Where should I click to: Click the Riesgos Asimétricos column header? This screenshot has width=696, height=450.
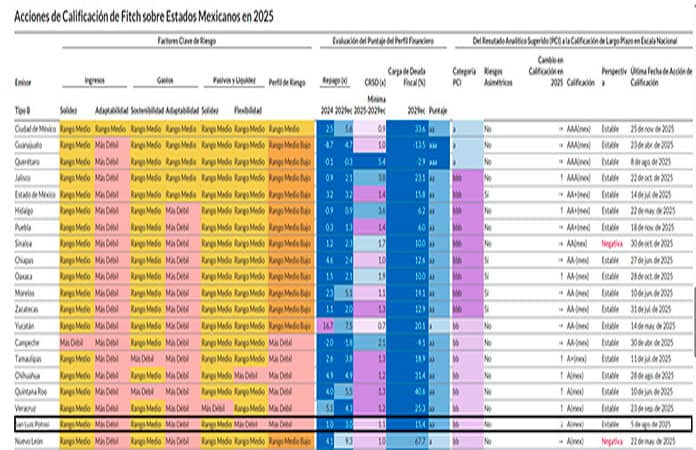point(500,76)
